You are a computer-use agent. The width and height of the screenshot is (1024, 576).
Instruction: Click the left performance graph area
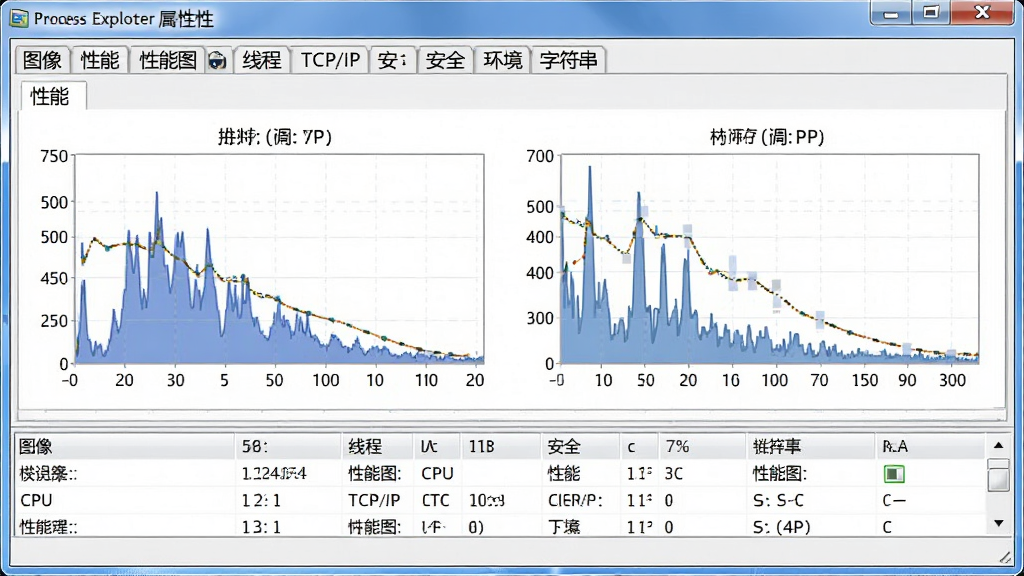point(280,259)
